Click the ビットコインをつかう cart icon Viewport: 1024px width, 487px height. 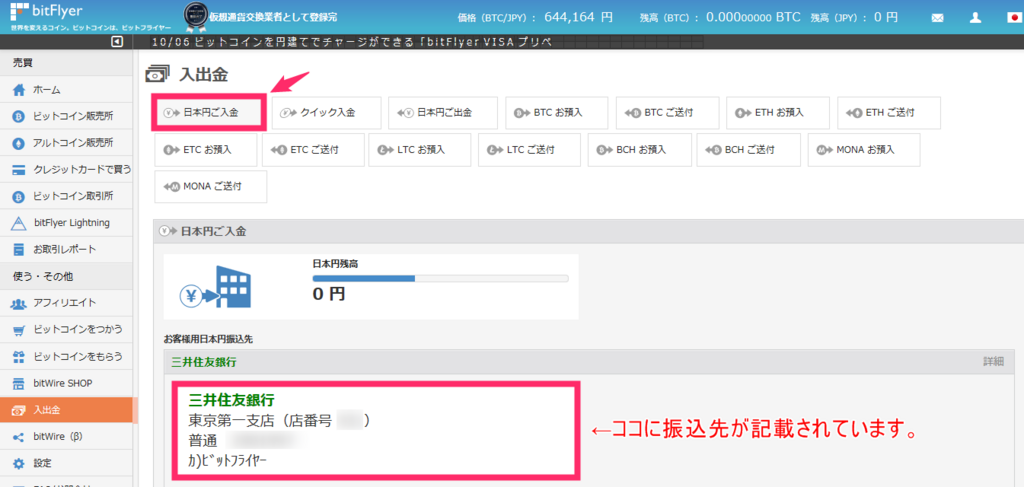click(19, 330)
